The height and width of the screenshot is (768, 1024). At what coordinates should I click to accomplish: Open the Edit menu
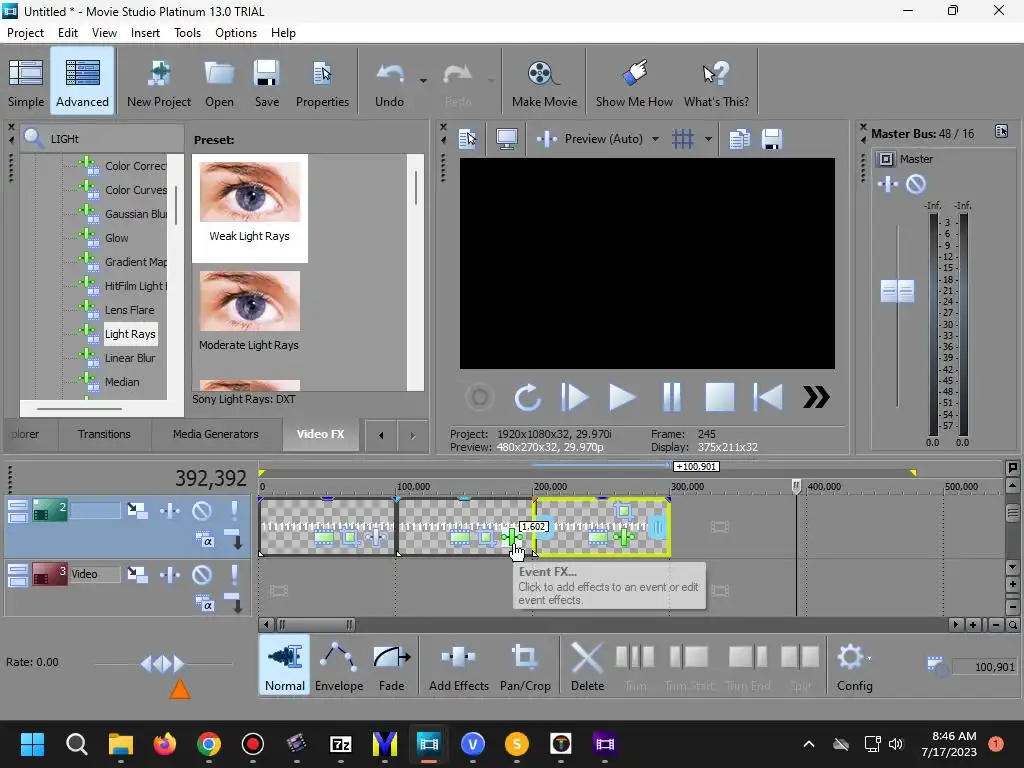coord(67,33)
